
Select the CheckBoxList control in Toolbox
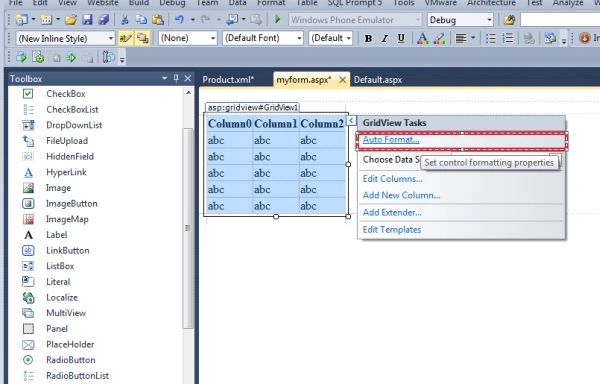coord(72,109)
